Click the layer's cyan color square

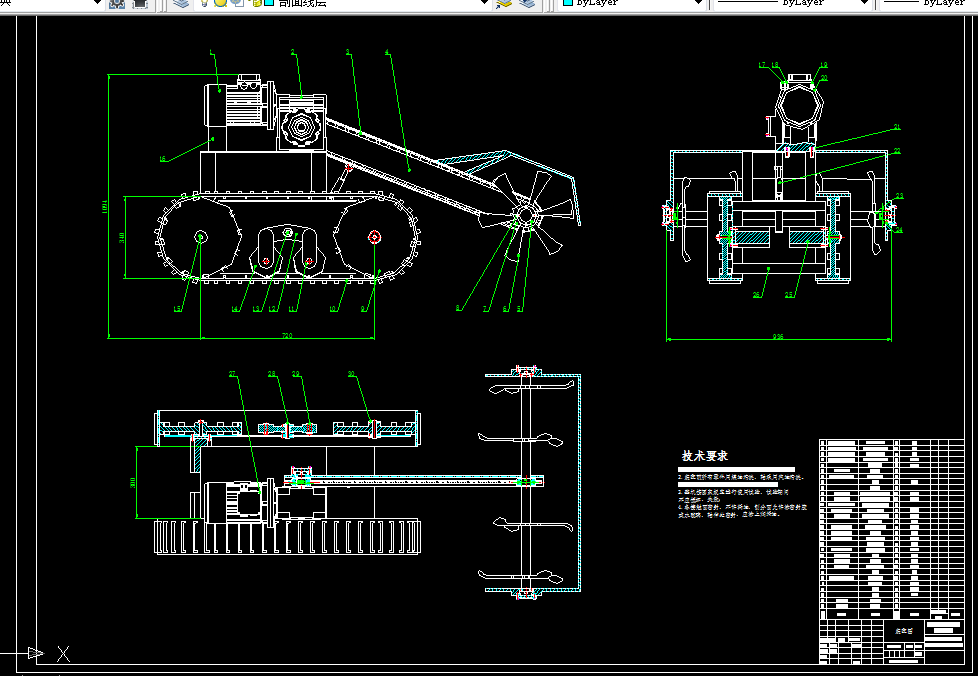pyautogui.click(x=269, y=3)
